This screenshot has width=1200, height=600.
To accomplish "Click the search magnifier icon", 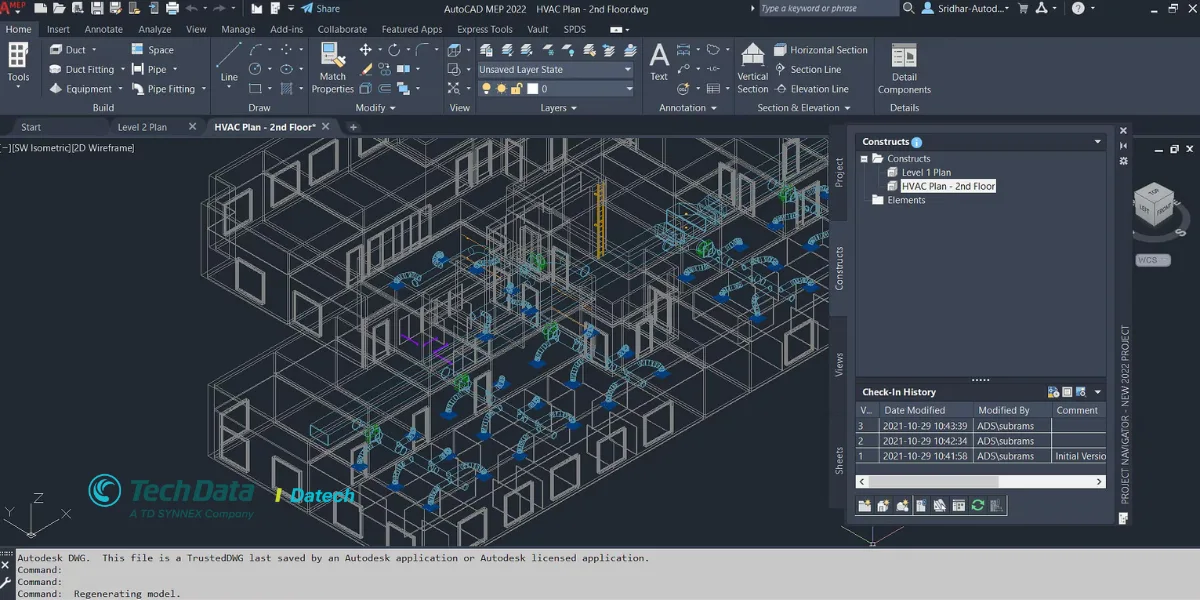I will (x=910, y=8).
